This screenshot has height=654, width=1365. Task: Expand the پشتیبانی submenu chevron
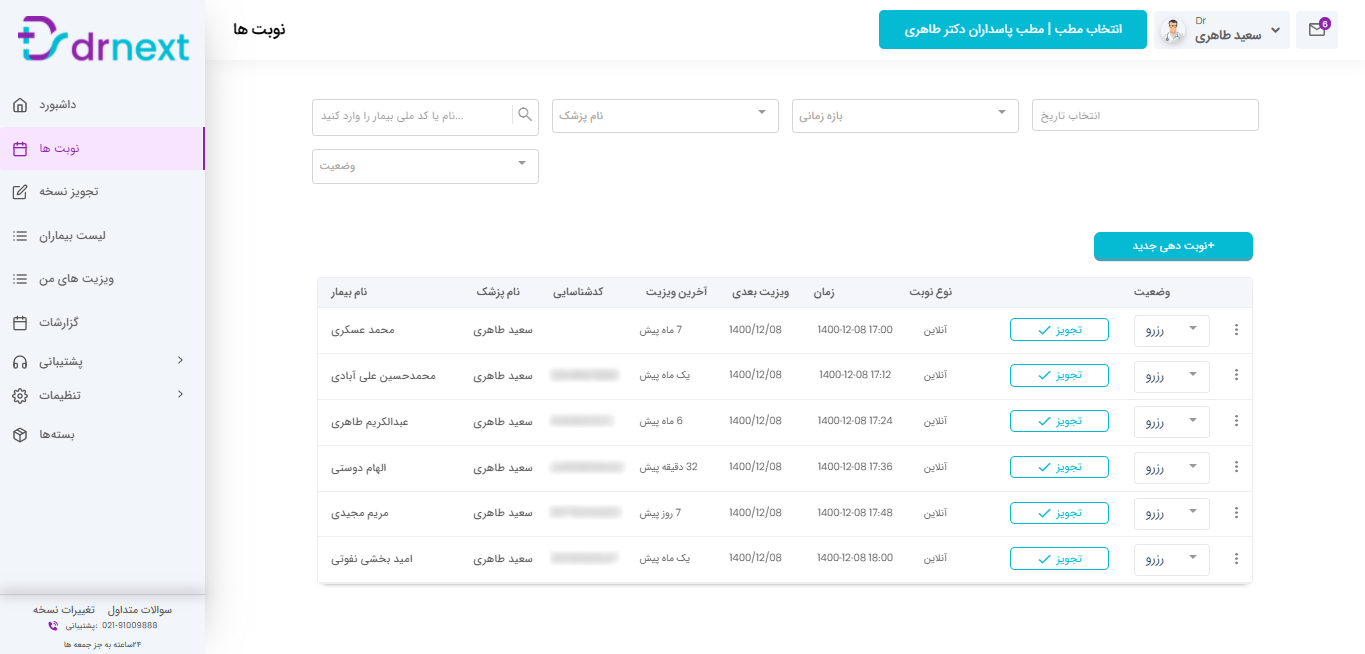pos(180,360)
